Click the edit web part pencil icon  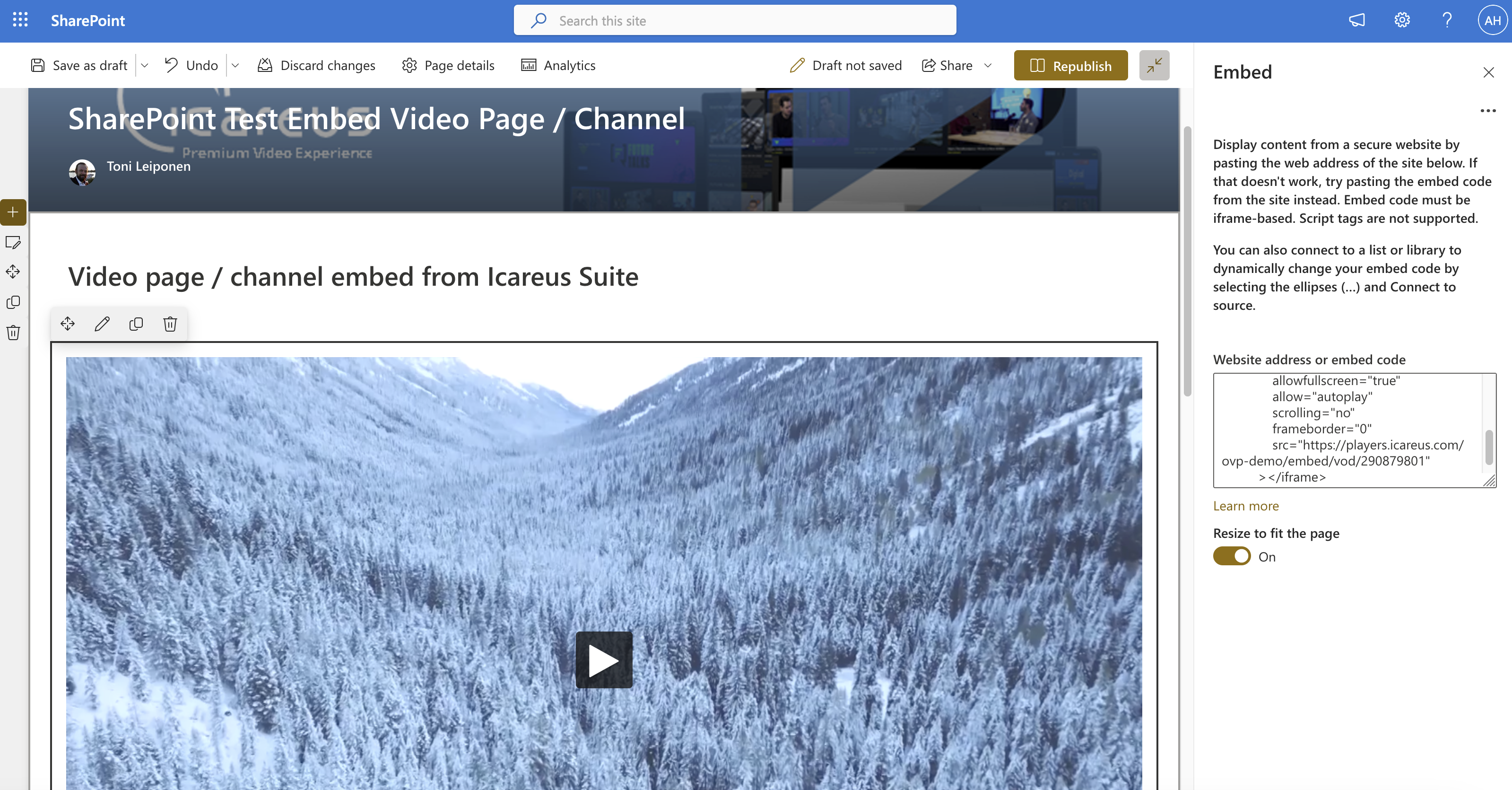pos(102,324)
